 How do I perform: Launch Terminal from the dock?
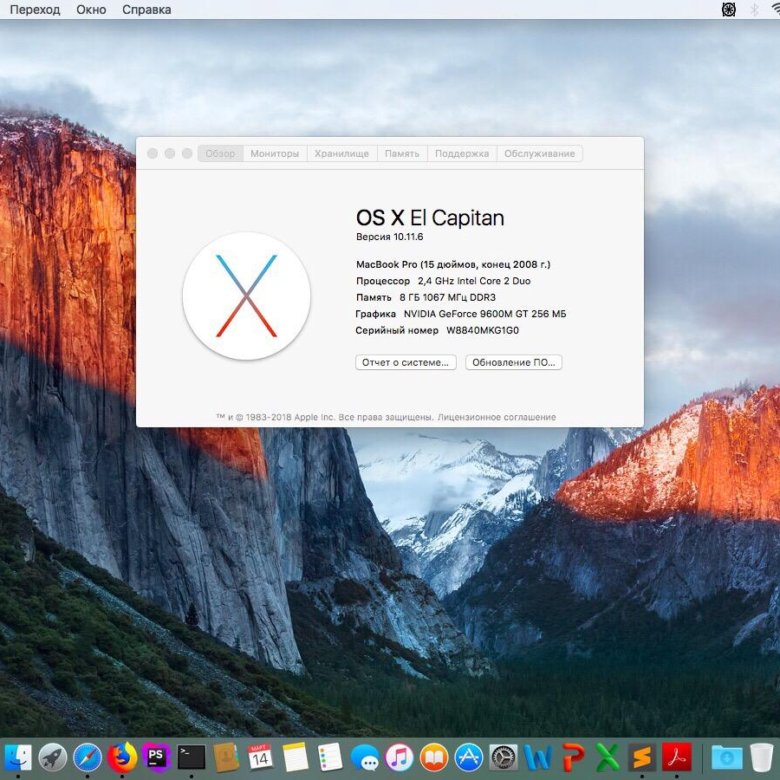(191, 757)
